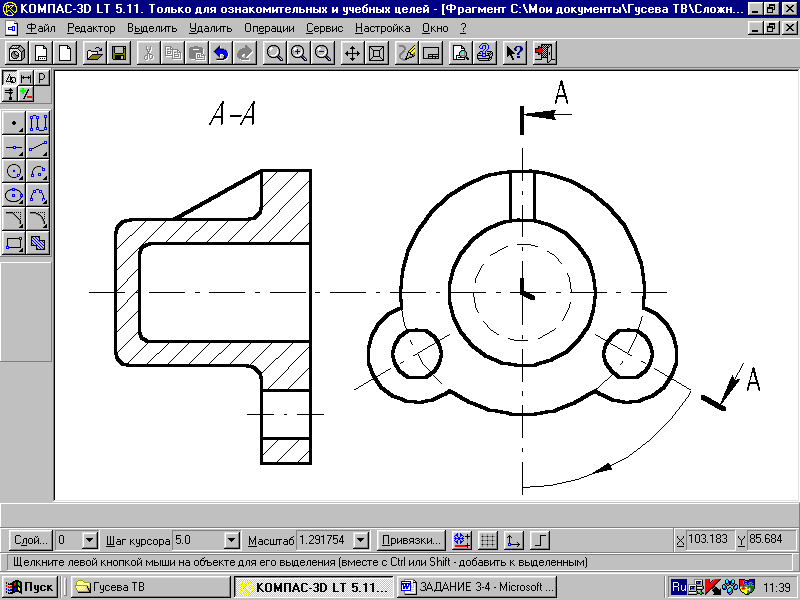Switch to the Dimensions panel tab

pyautogui.click(x=26, y=78)
